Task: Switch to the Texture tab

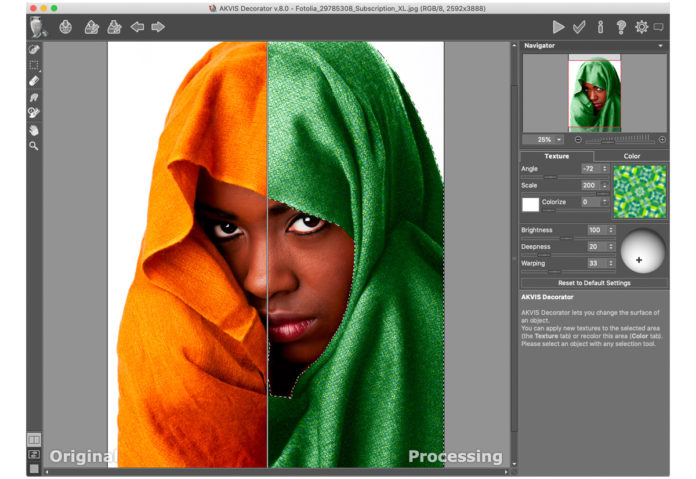Action: (556, 156)
